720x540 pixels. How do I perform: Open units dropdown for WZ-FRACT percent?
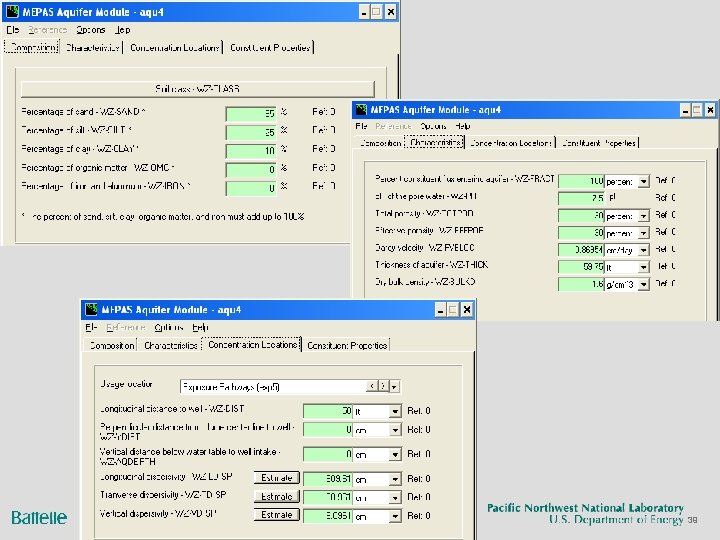(644, 181)
